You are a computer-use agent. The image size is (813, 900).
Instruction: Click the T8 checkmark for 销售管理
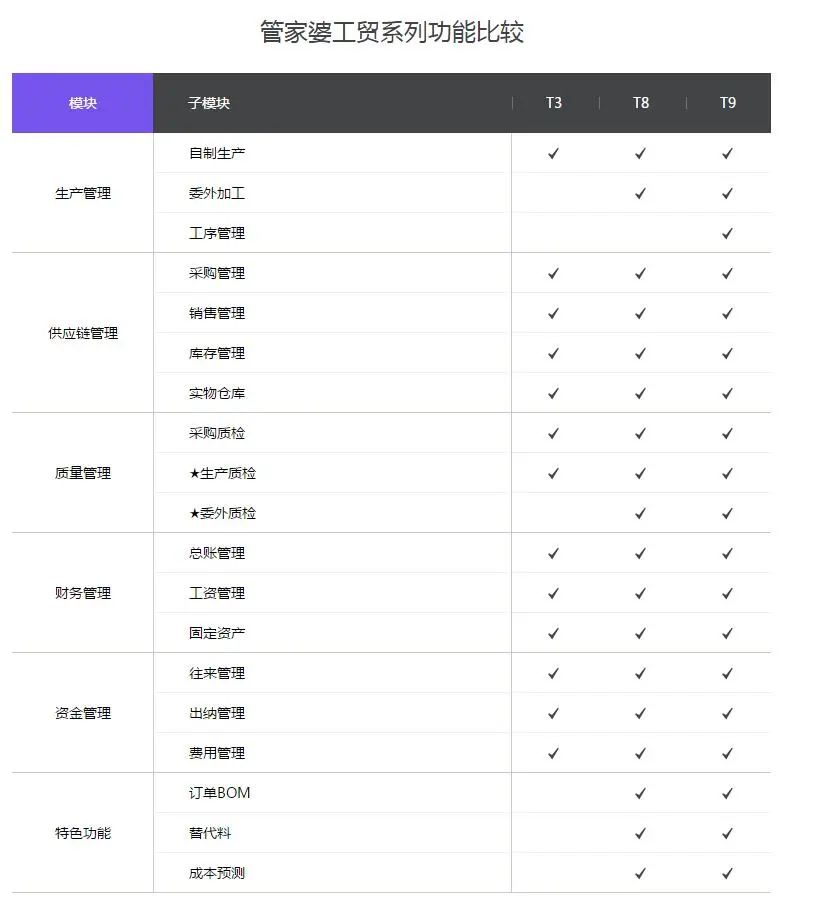[641, 313]
